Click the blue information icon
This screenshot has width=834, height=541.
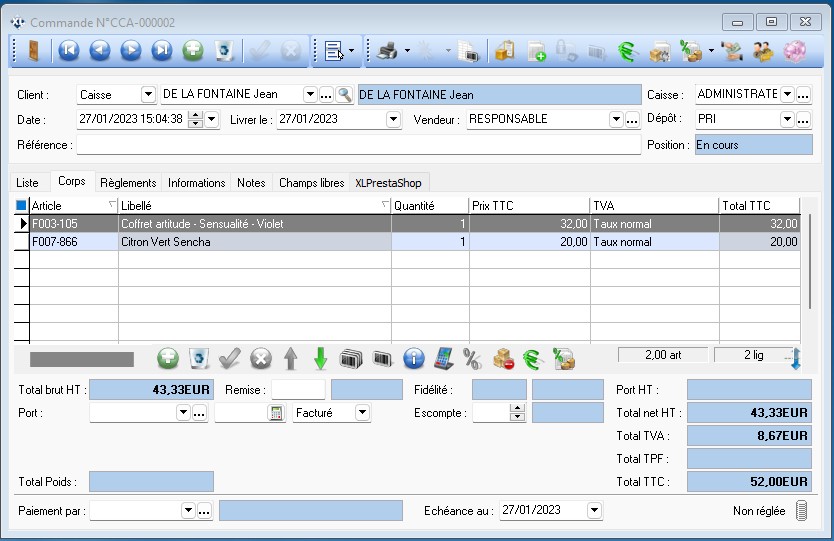point(413,358)
